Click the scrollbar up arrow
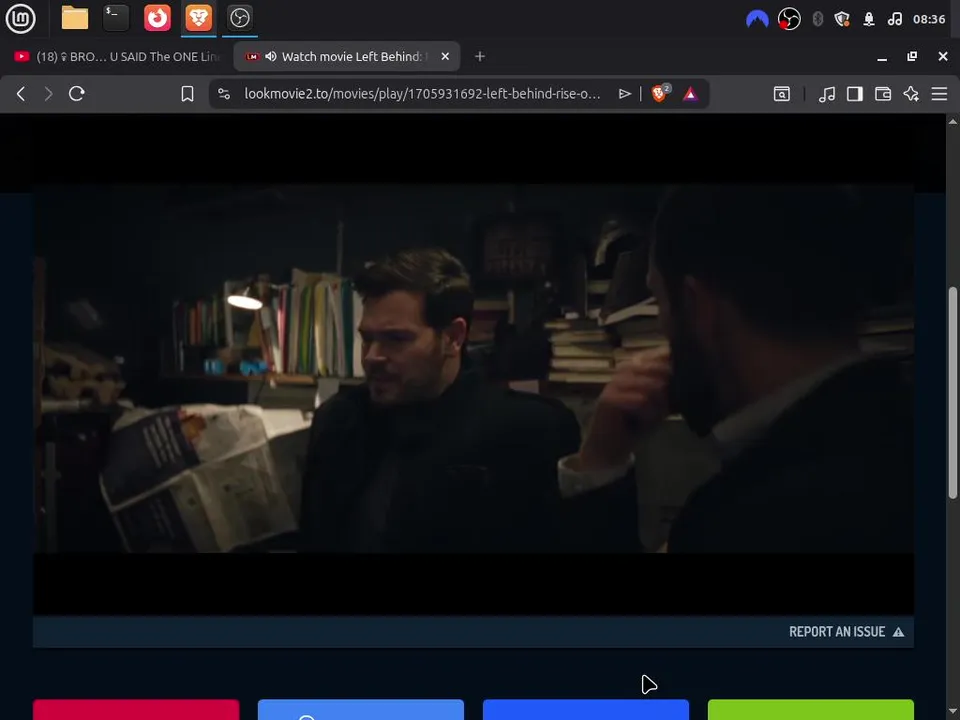Viewport: 960px width, 720px height. click(953, 121)
